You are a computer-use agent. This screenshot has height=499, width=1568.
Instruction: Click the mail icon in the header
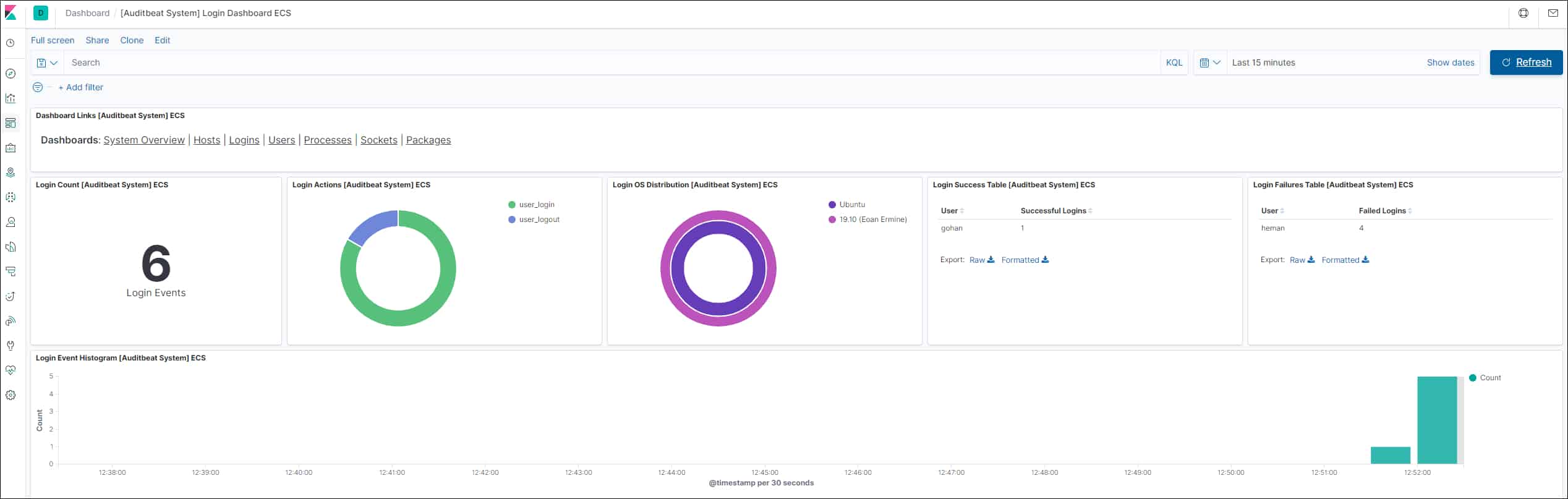coord(1553,13)
